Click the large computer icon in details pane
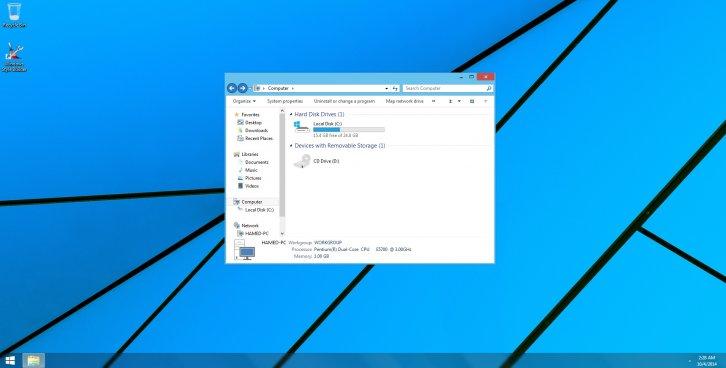Viewport: 726px width, 368px height. pos(245,250)
